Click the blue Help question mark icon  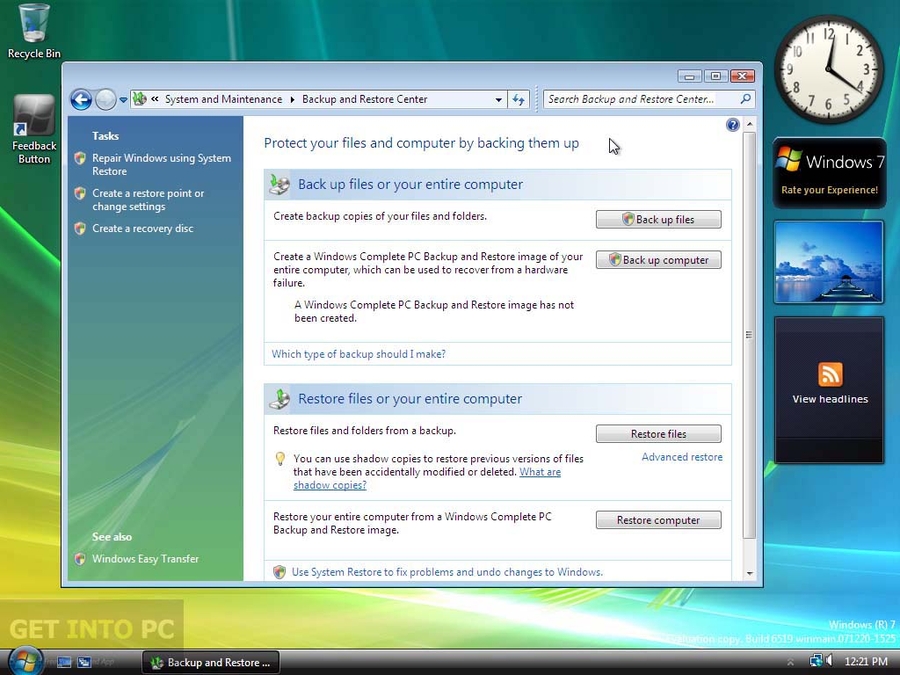point(733,124)
